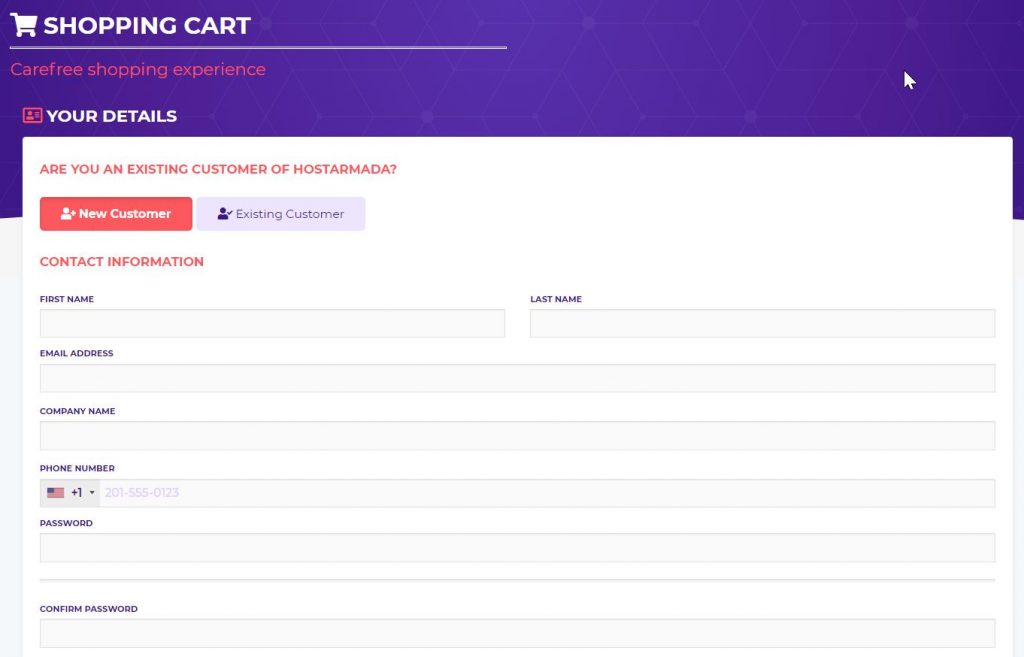Click into the Last Name field
Image resolution: width=1024 pixels, height=657 pixels.
762,324
